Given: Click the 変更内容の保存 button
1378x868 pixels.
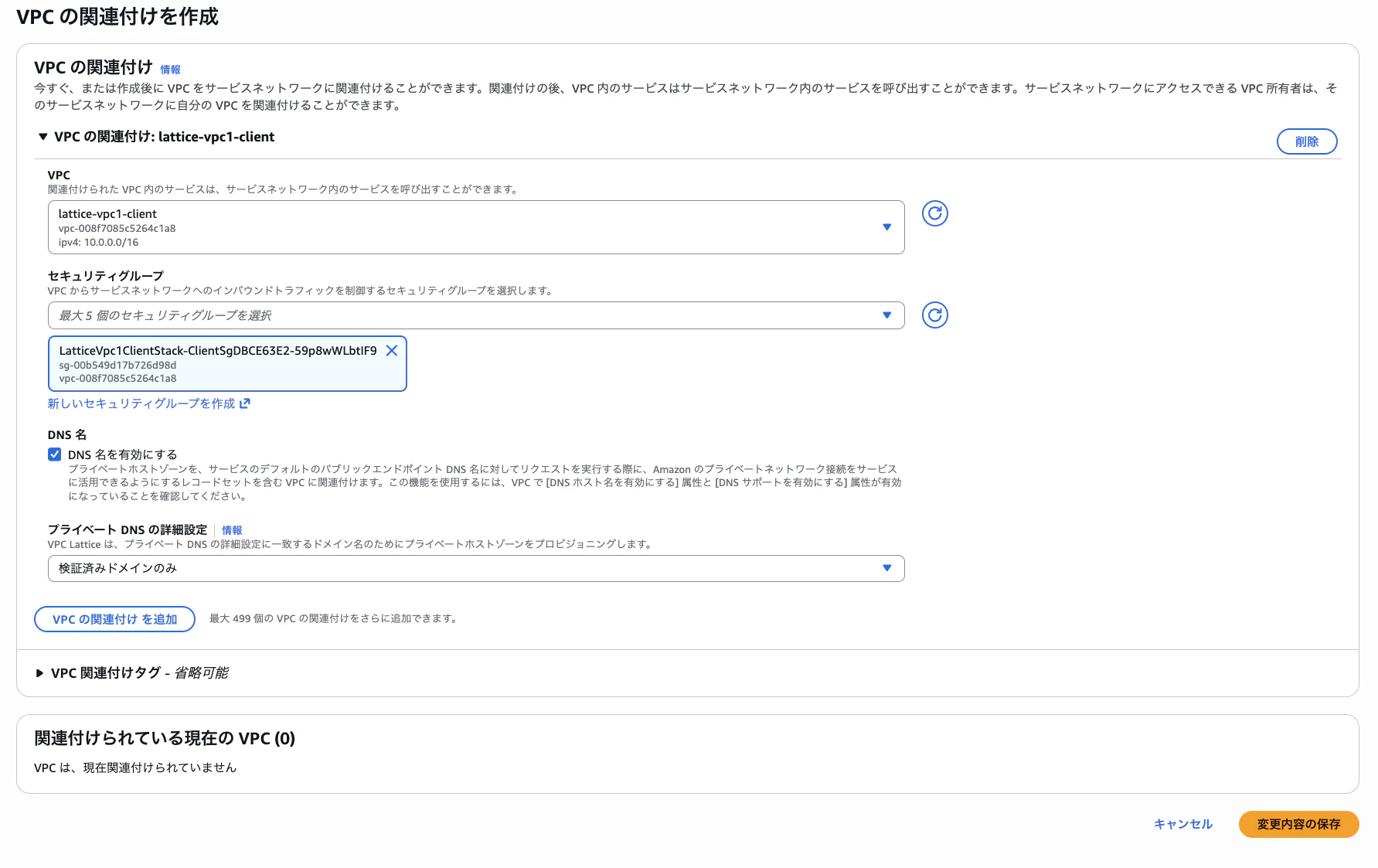Looking at the screenshot, I should click(1298, 824).
